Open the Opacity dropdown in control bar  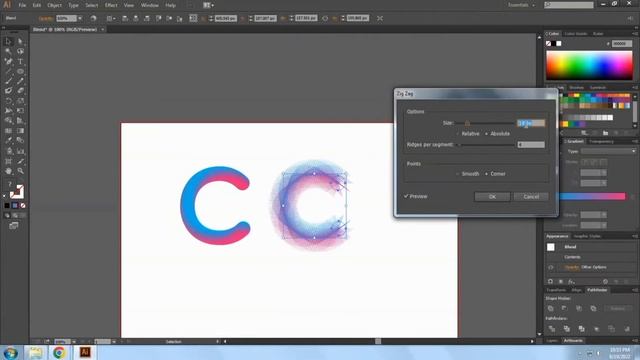pos(80,18)
